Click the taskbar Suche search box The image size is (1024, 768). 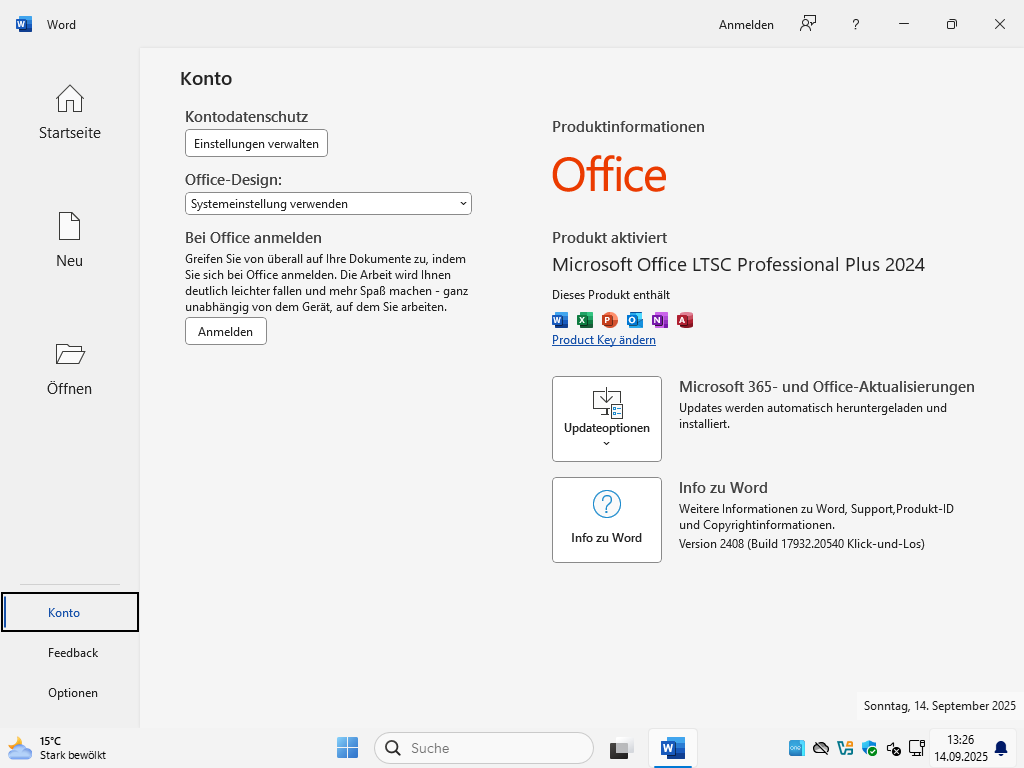coord(484,748)
